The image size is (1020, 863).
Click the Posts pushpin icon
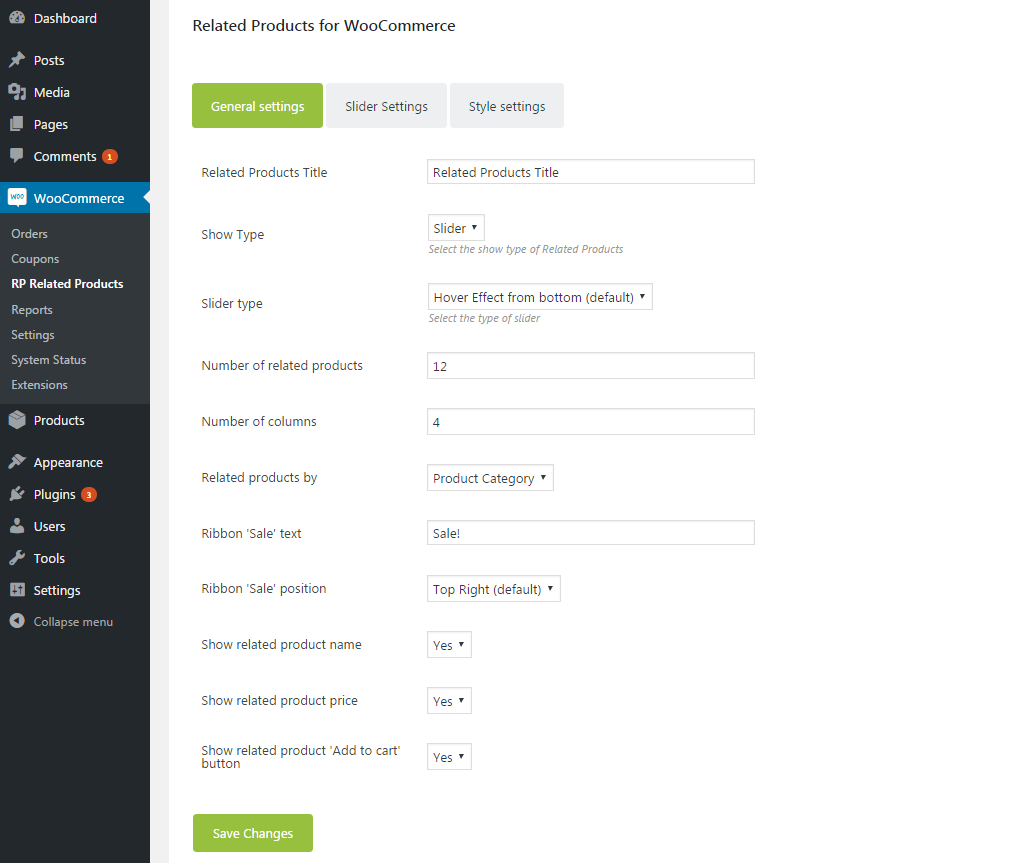17,60
